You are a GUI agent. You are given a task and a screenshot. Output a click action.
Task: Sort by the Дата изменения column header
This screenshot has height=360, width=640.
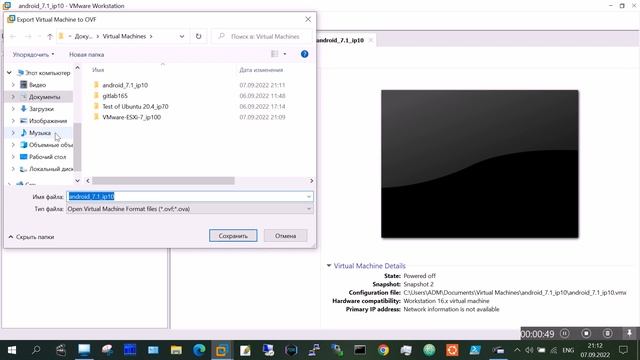click(x=261, y=70)
